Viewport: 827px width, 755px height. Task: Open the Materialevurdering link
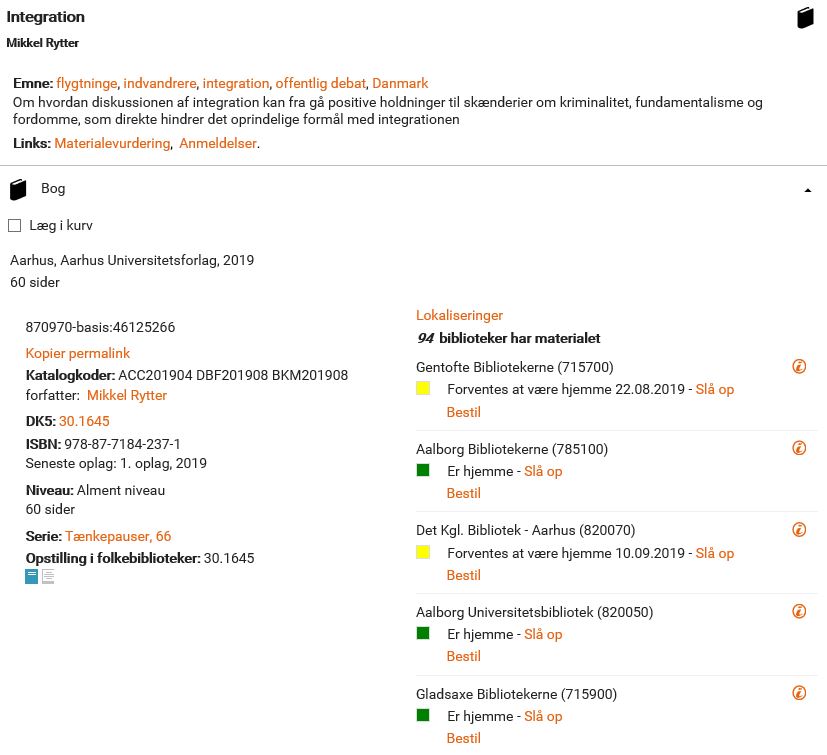click(112, 144)
